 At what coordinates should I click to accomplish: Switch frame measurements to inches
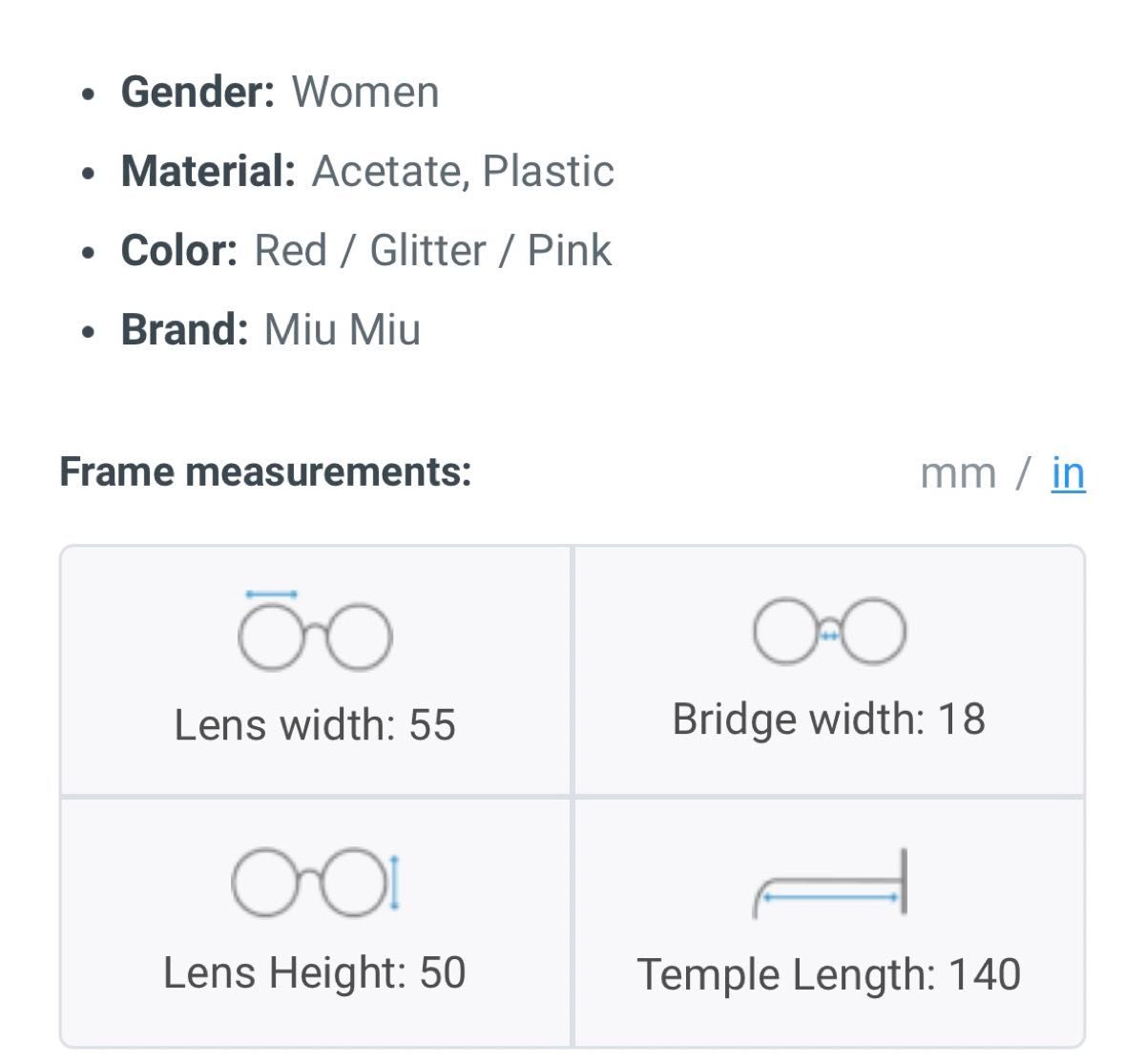[1068, 472]
